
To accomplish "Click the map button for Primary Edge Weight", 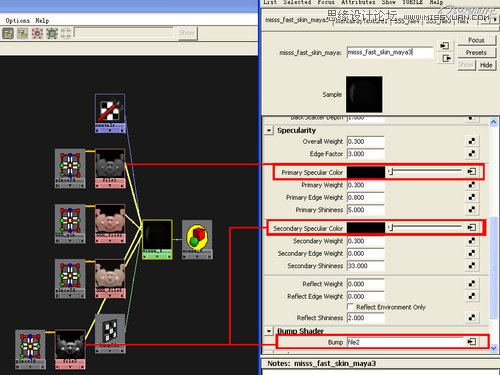I will 472,197.
